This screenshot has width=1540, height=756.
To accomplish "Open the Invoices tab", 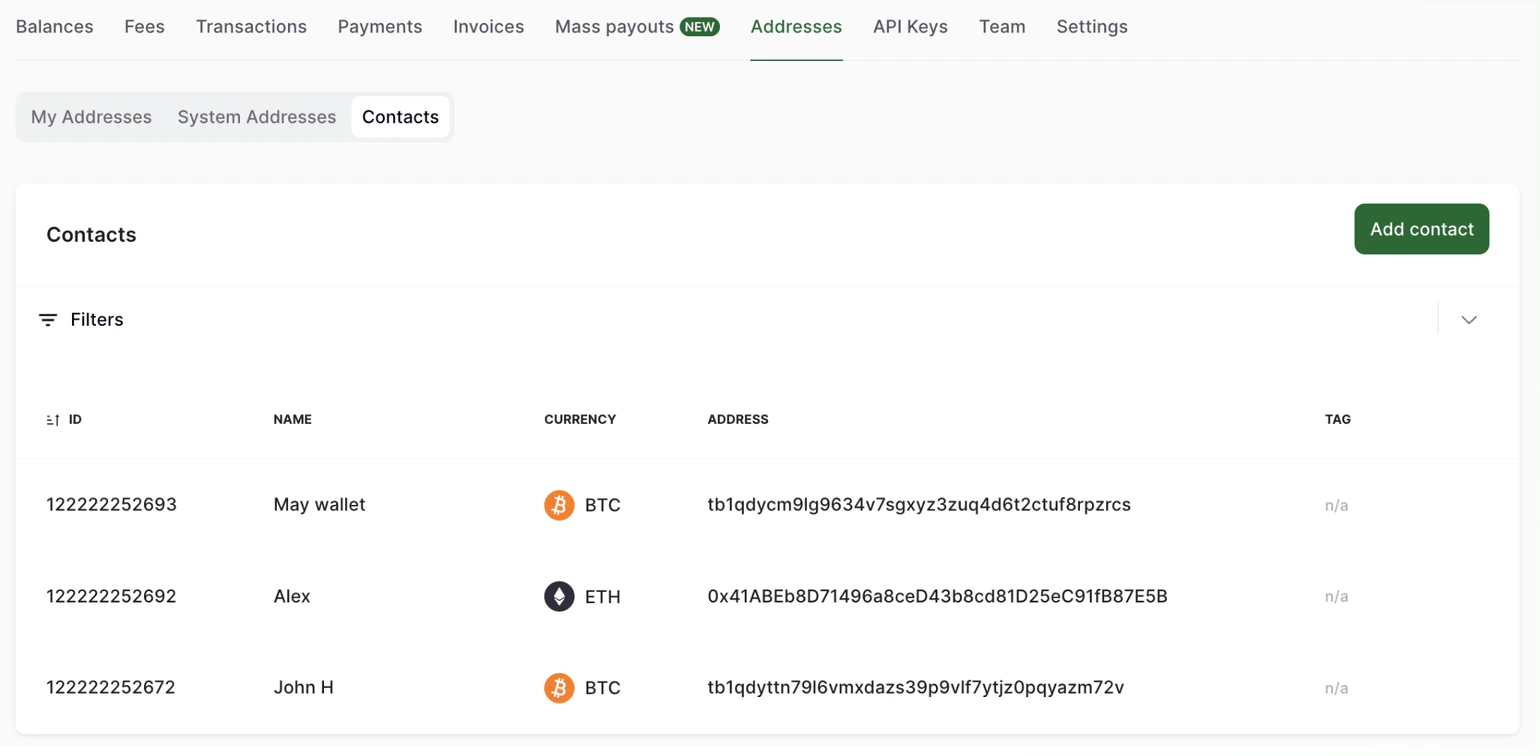I will pyautogui.click(x=489, y=27).
